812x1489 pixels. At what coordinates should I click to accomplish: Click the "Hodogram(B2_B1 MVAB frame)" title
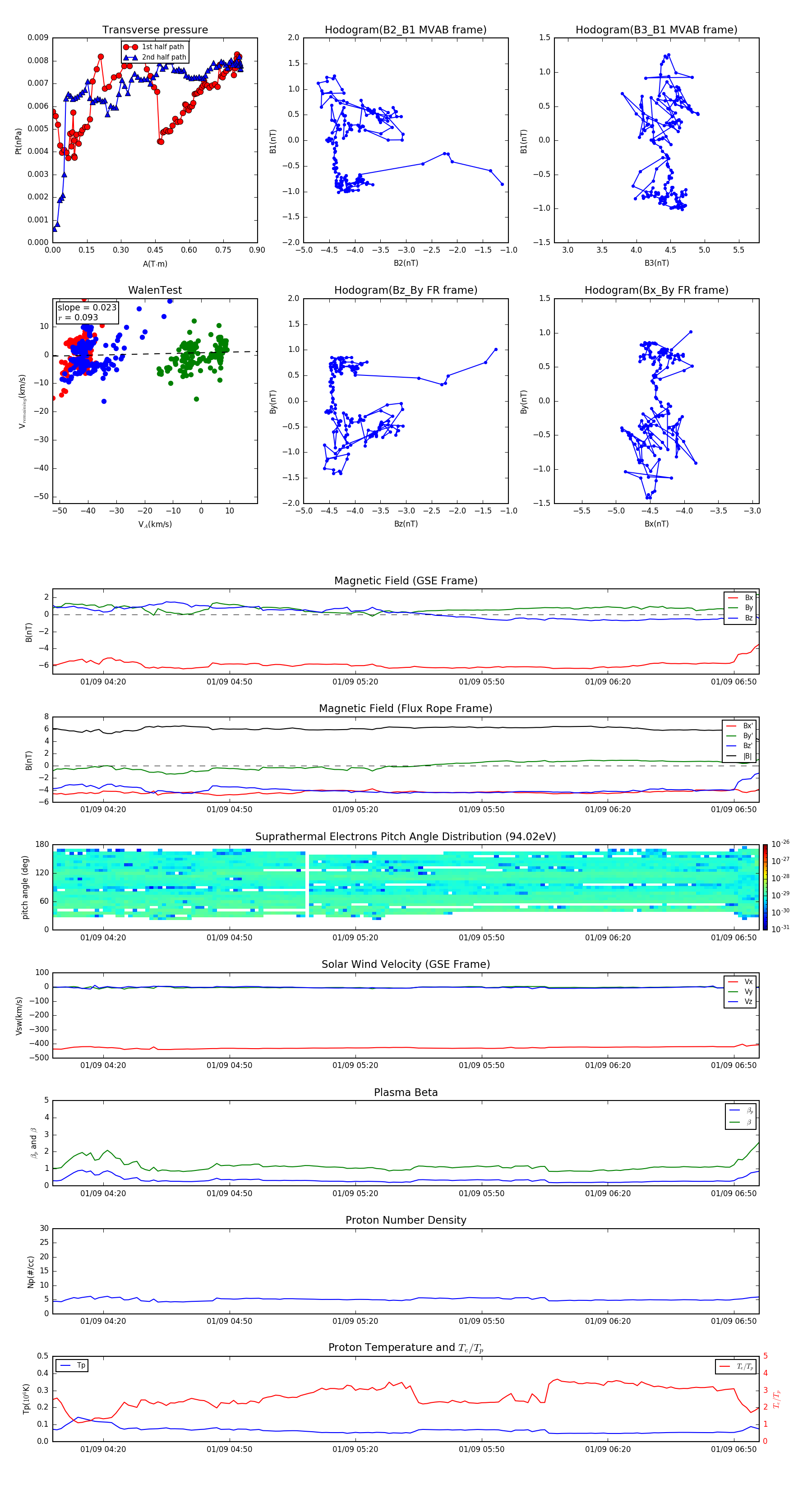(406, 30)
